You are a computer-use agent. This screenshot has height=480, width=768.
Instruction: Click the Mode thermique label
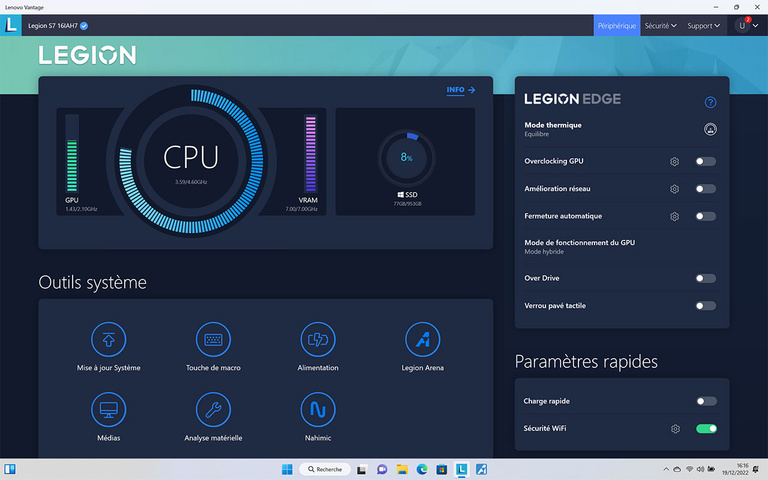coord(553,125)
